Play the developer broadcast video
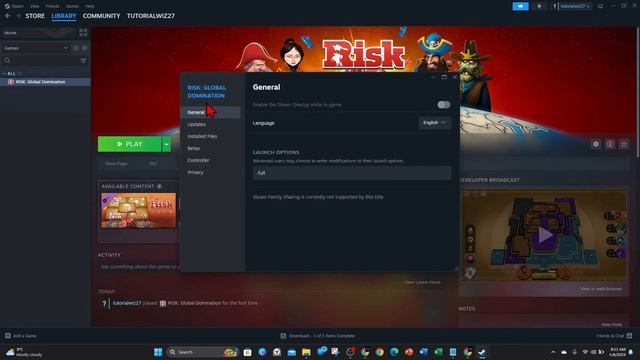640x360 pixels. click(x=545, y=235)
